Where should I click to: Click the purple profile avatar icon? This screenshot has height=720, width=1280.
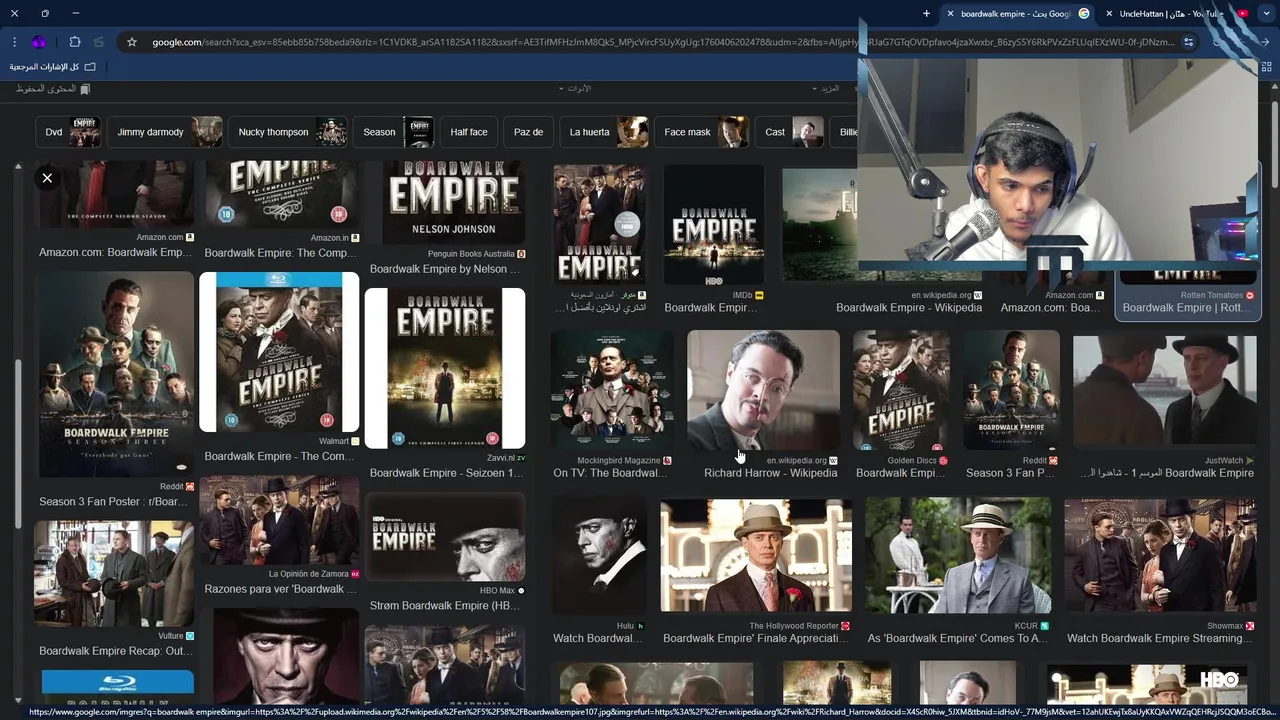[39, 42]
